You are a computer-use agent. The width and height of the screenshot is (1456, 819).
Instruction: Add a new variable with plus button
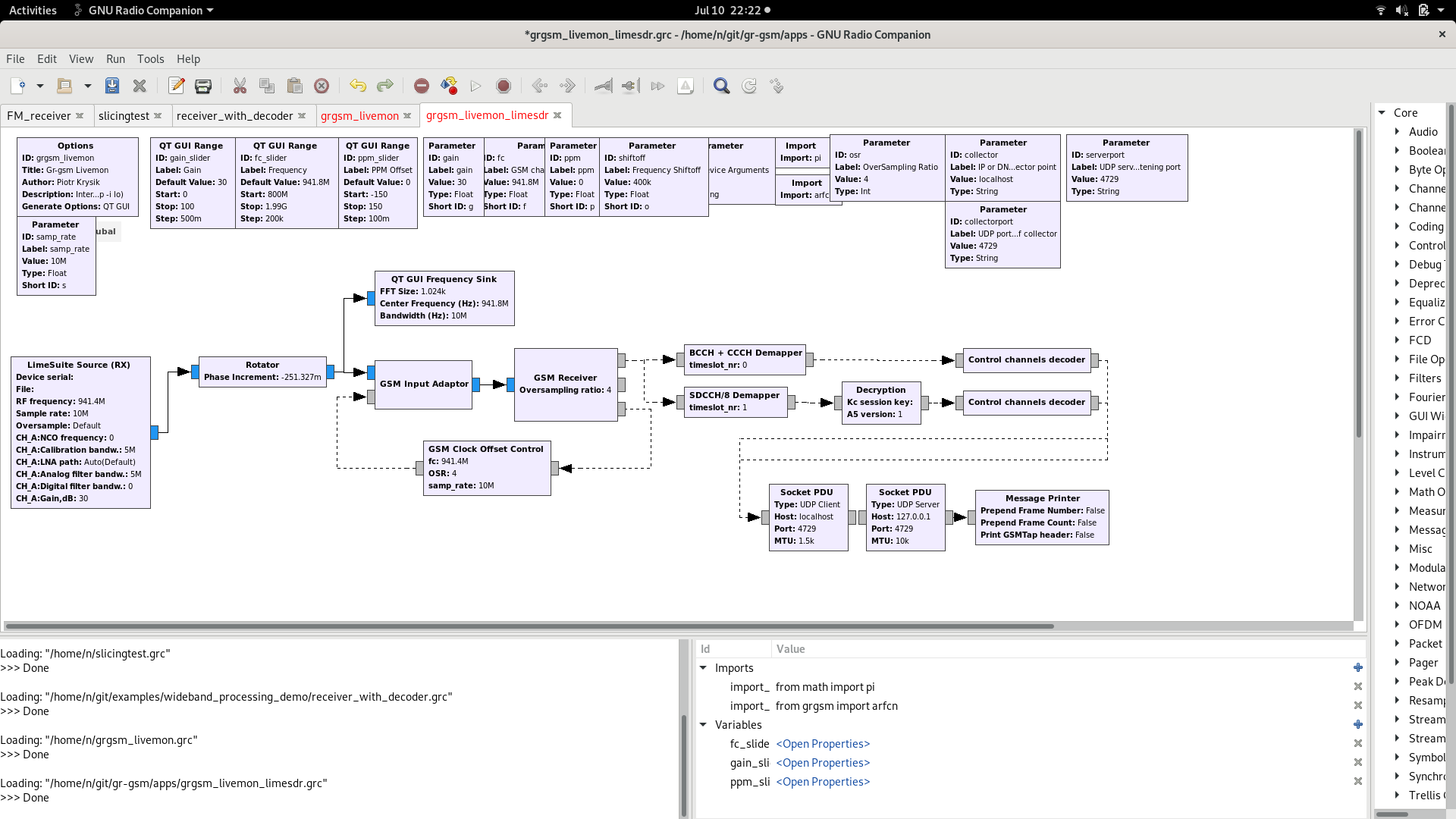pyautogui.click(x=1357, y=725)
